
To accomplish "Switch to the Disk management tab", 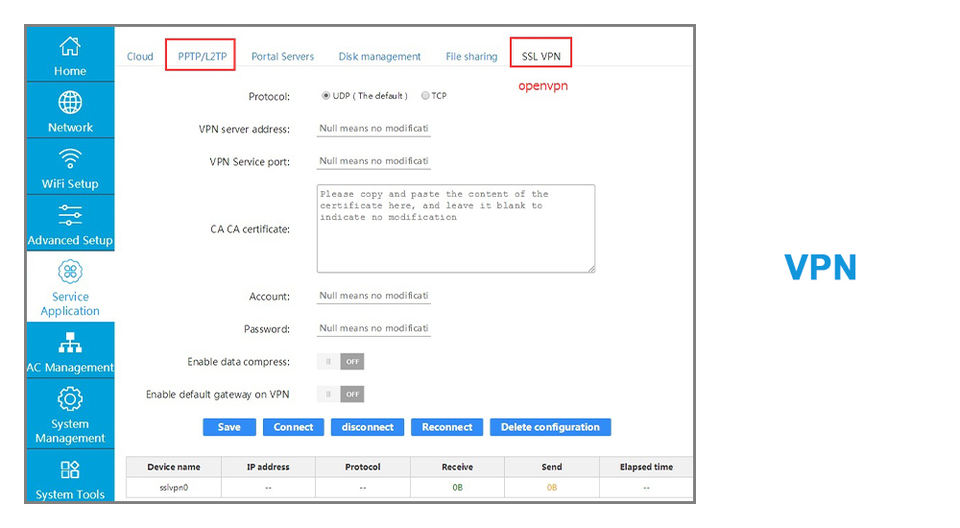I will pyautogui.click(x=380, y=56).
